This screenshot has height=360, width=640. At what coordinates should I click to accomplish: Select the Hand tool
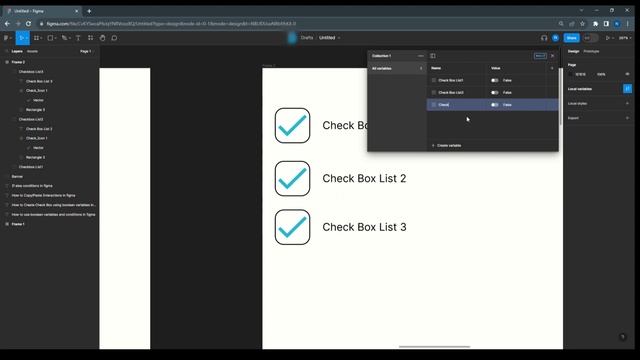102,38
